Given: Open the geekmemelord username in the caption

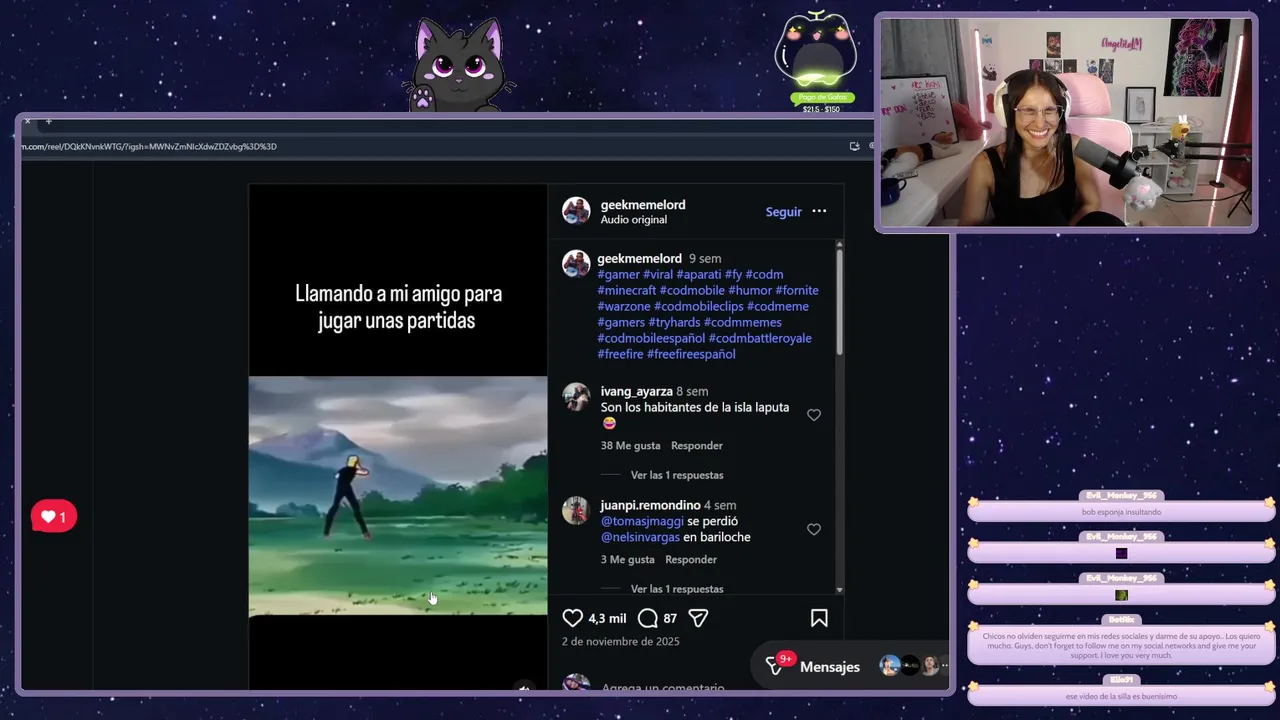Looking at the screenshot, I should pyautogui.click(x=639, y=258).
